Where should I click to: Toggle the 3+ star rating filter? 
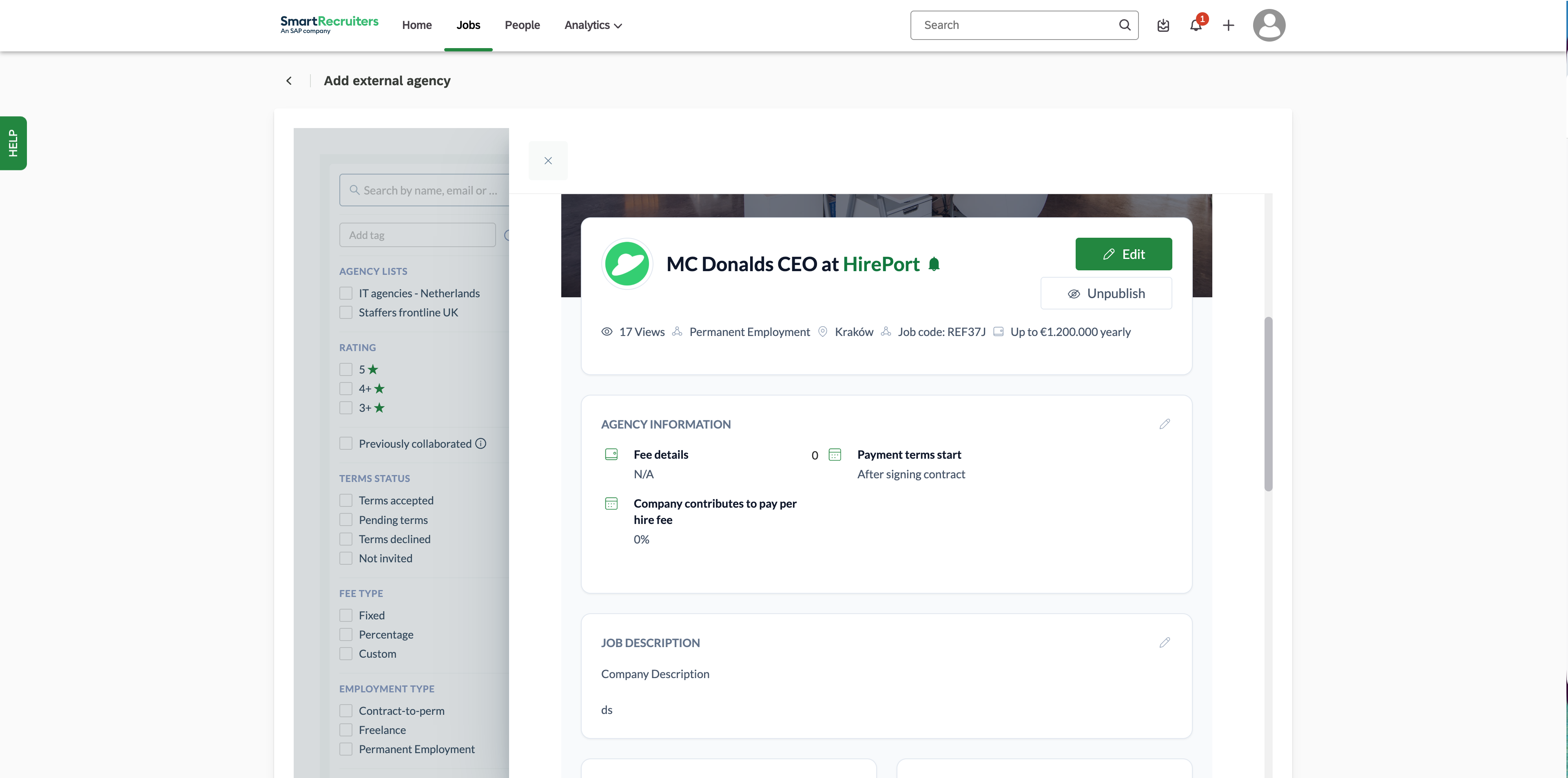click(x=346, y=408)
